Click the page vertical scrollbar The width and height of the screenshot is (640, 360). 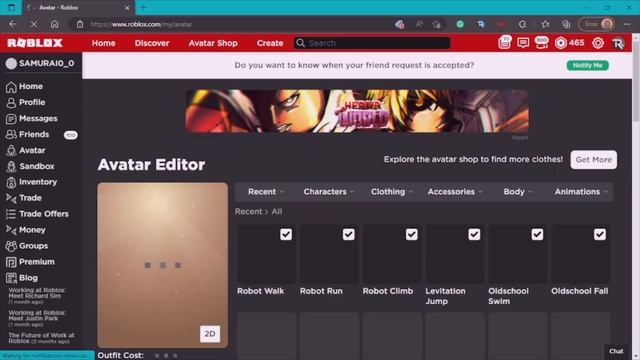coord(636,82)
